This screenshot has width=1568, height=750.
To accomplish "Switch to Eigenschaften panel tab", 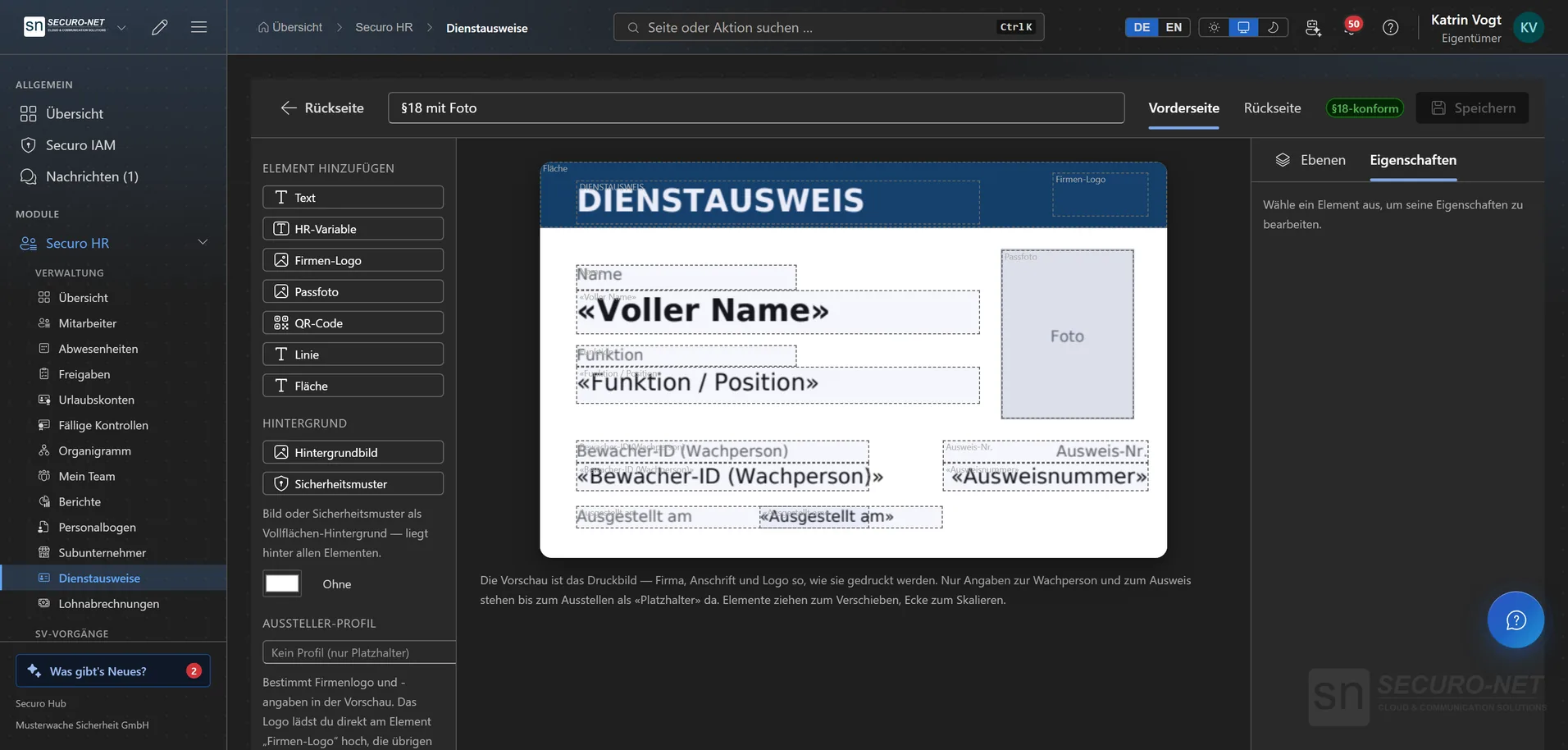I will click(1413, 160).
